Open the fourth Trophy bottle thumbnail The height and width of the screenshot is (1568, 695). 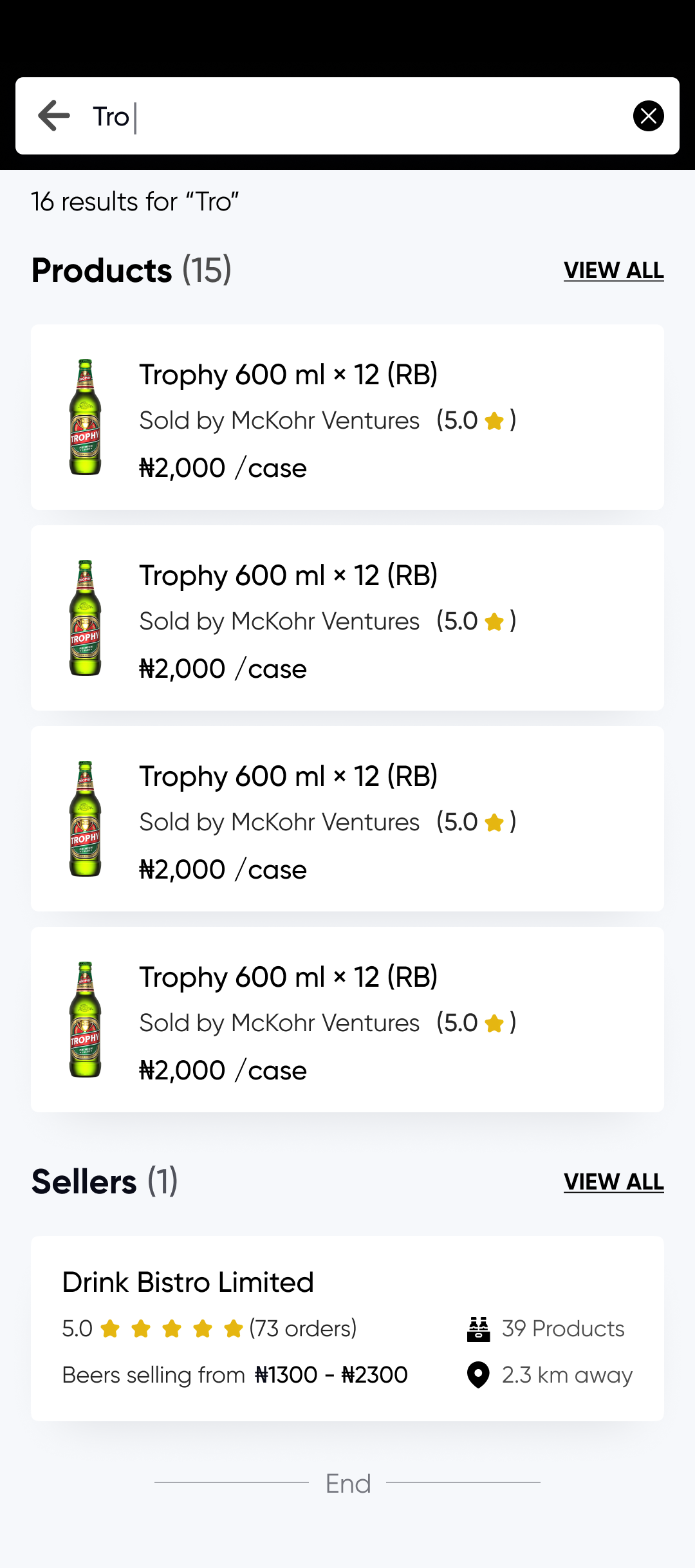coord(85,1020)
